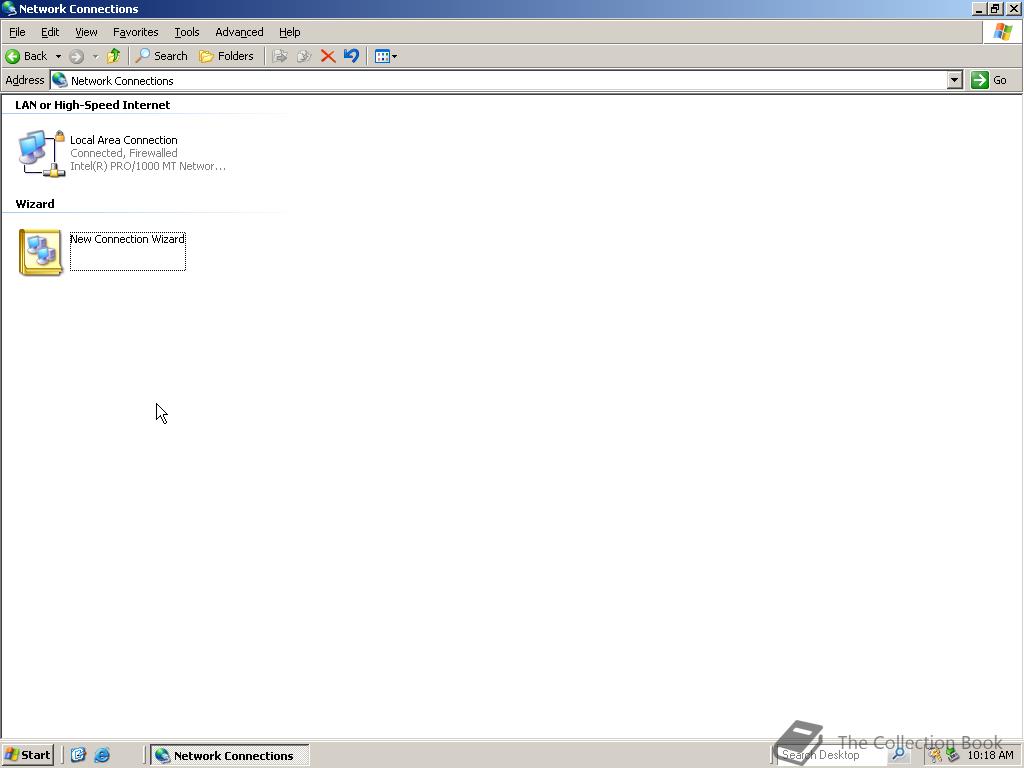Click the title bar Network Connections icon
1024x768 pixels.
pyautogui.click(x=8, y=8)
